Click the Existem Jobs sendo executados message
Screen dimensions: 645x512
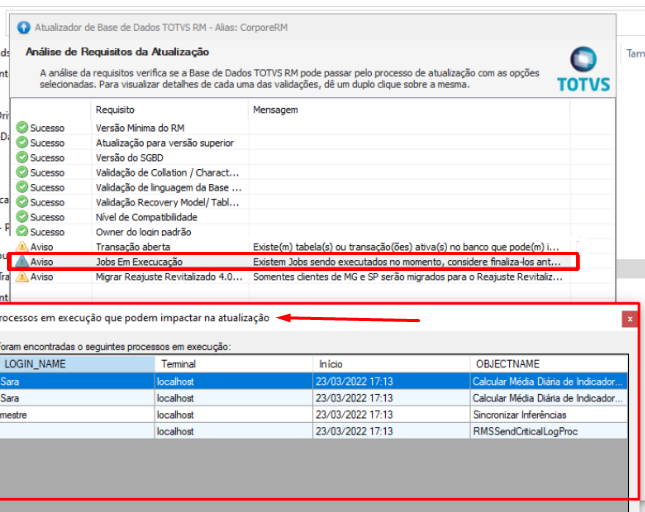(407, 262)
